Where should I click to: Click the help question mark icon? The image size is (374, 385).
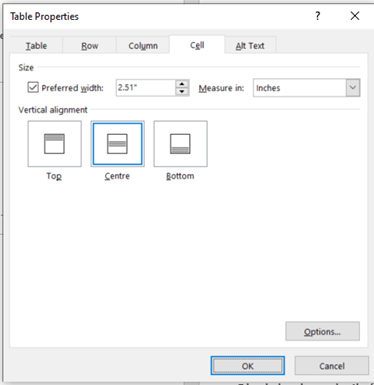tap(318, 16)
